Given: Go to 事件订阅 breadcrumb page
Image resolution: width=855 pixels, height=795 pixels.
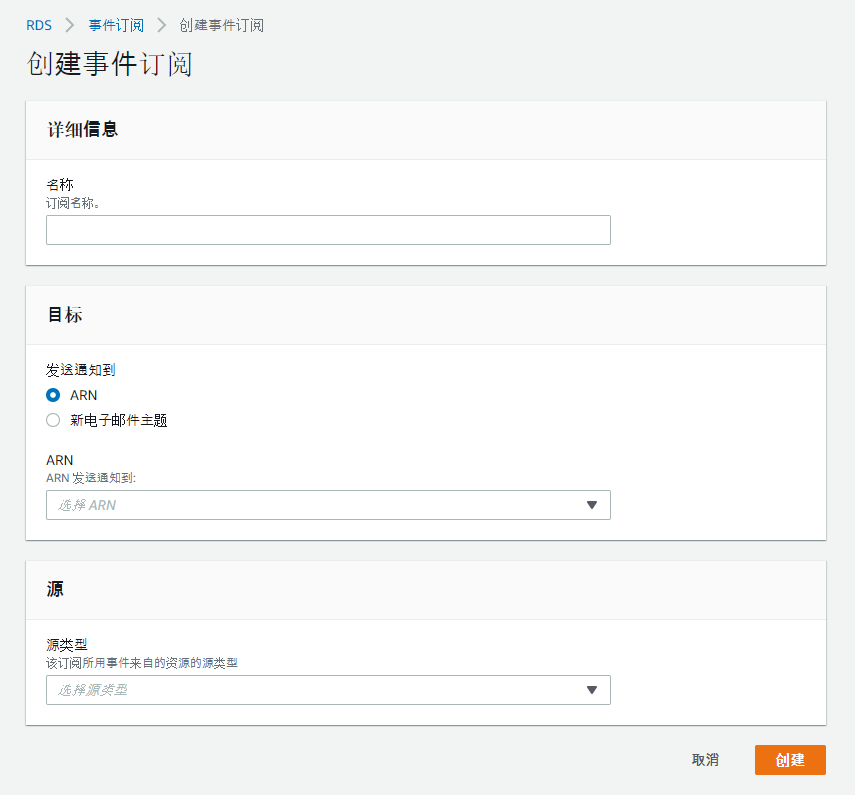Looking at the screenshot, I should (x=116, y=25).
